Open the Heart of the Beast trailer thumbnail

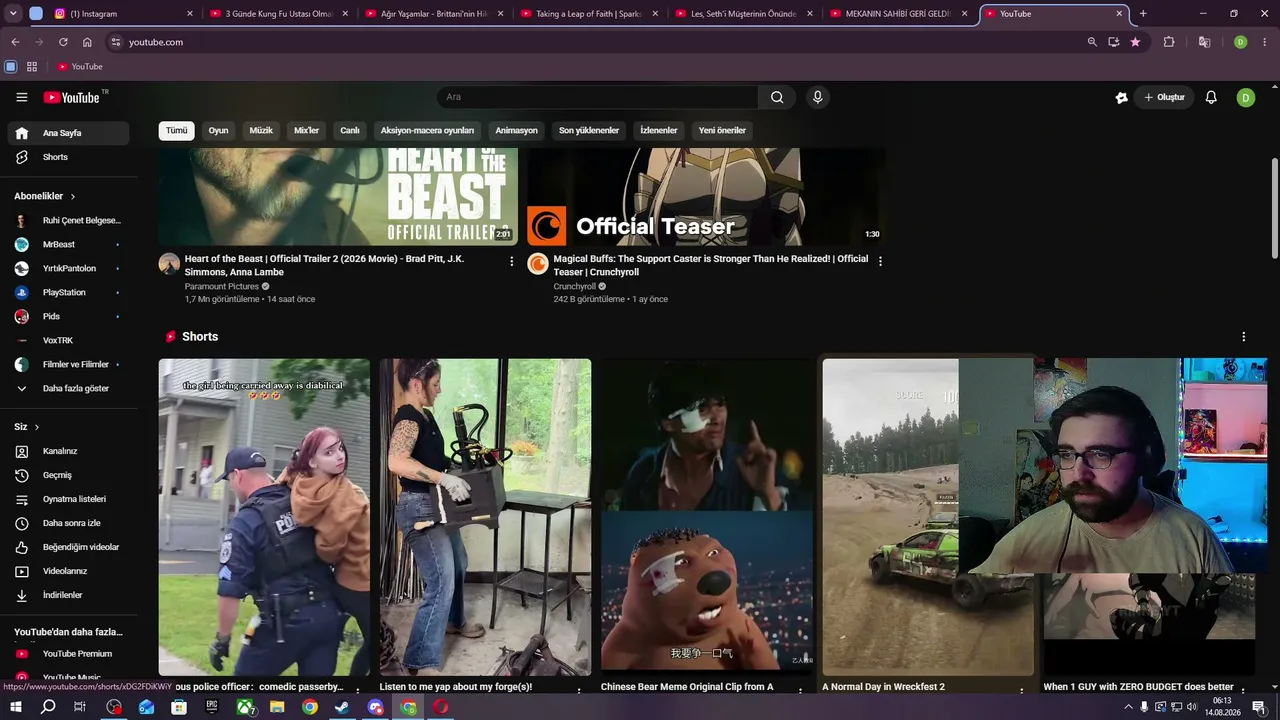point(338,197)
